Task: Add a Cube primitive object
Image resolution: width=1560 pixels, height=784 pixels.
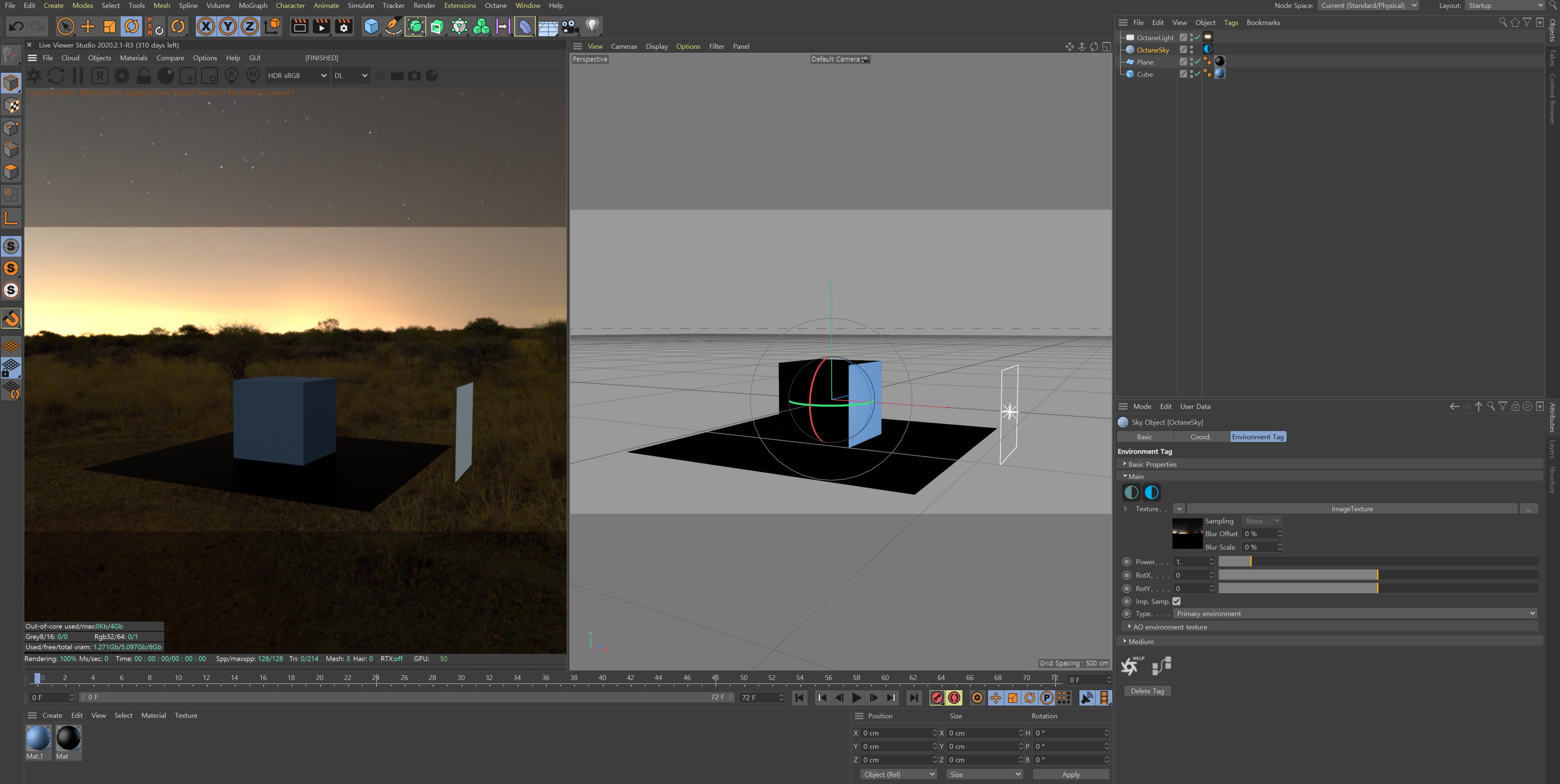Action: (x=371, y=27)
